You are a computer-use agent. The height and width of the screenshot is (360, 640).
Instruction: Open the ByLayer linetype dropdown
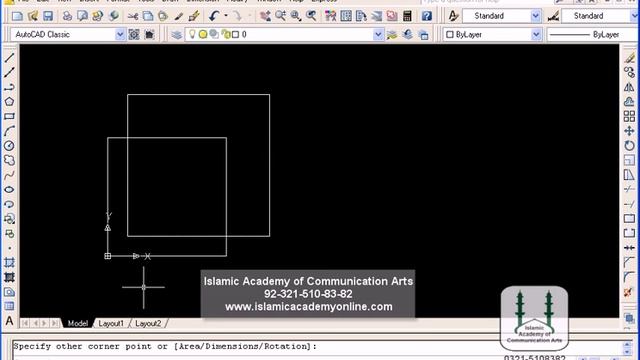[592, 35]
